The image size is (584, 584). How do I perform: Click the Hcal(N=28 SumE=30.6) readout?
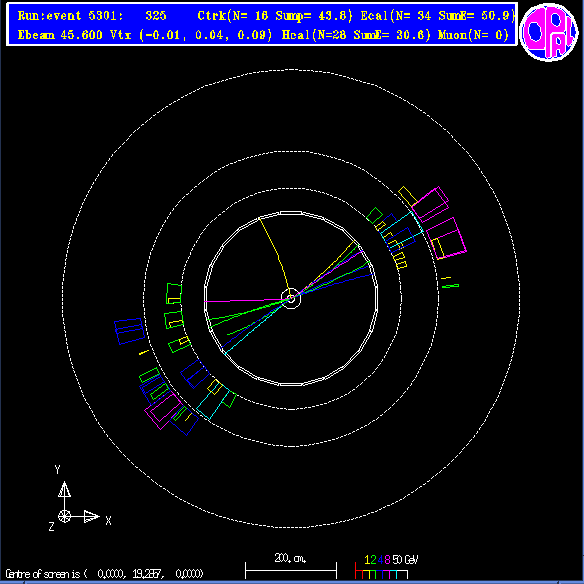point(356,35)
